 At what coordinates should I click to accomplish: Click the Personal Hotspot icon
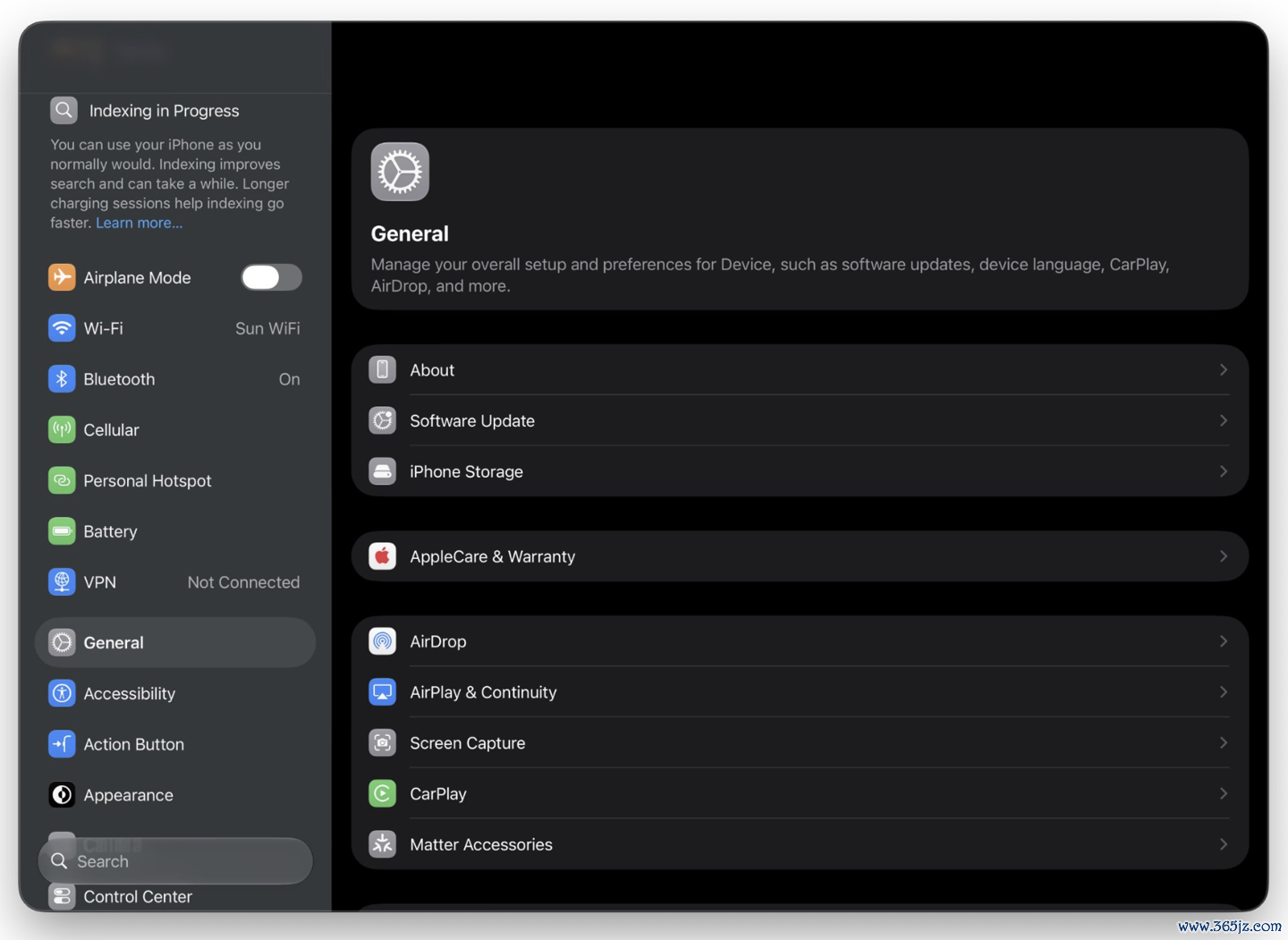pyautogui.click(x=62, y=480)
